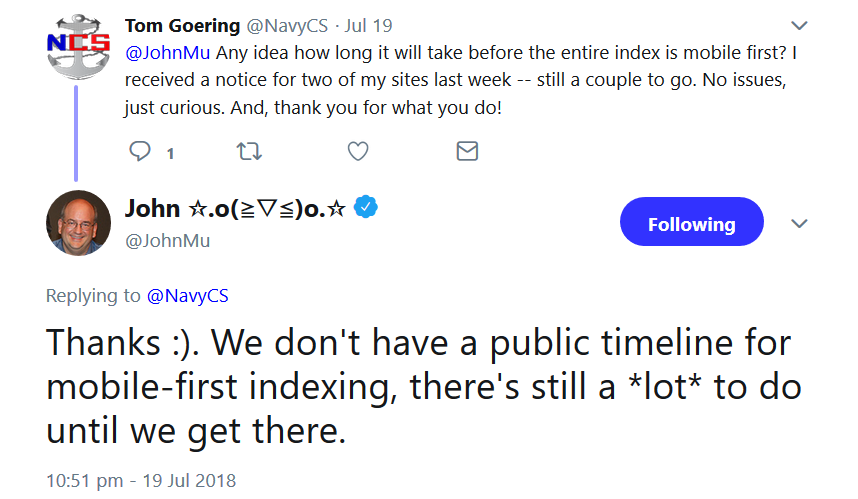Click the @JohnMu mention in tweet text
The width and height of the screenshot is (858, 499).
168,52
